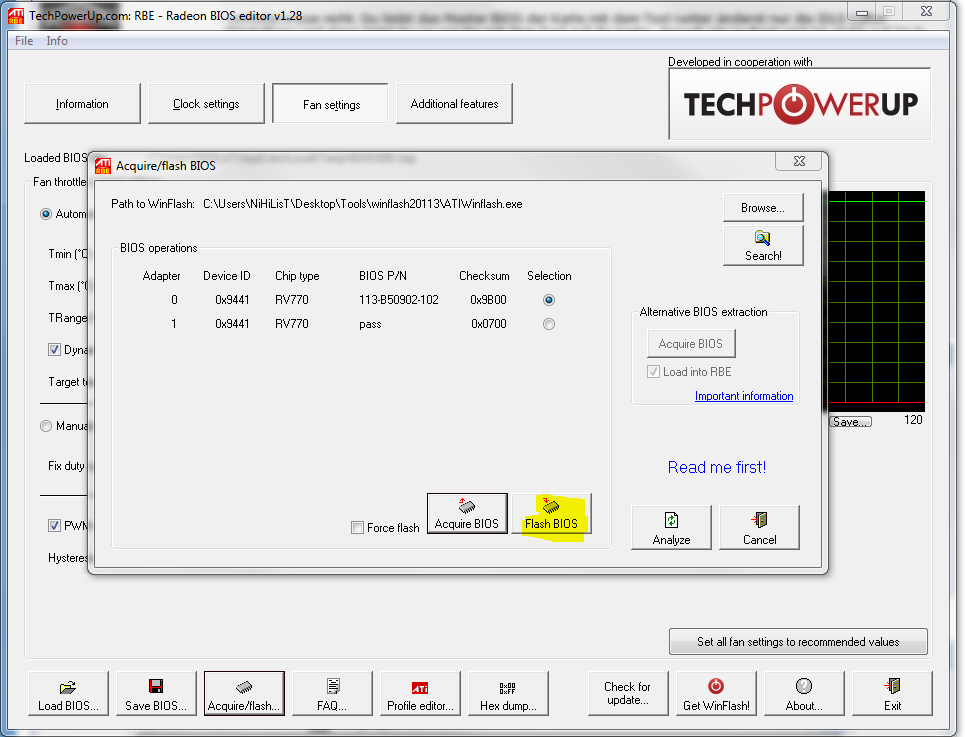The width and height of the screenshot is (965, 737).
Task: Click the Exit door icon
Action: tap(892, 686)
